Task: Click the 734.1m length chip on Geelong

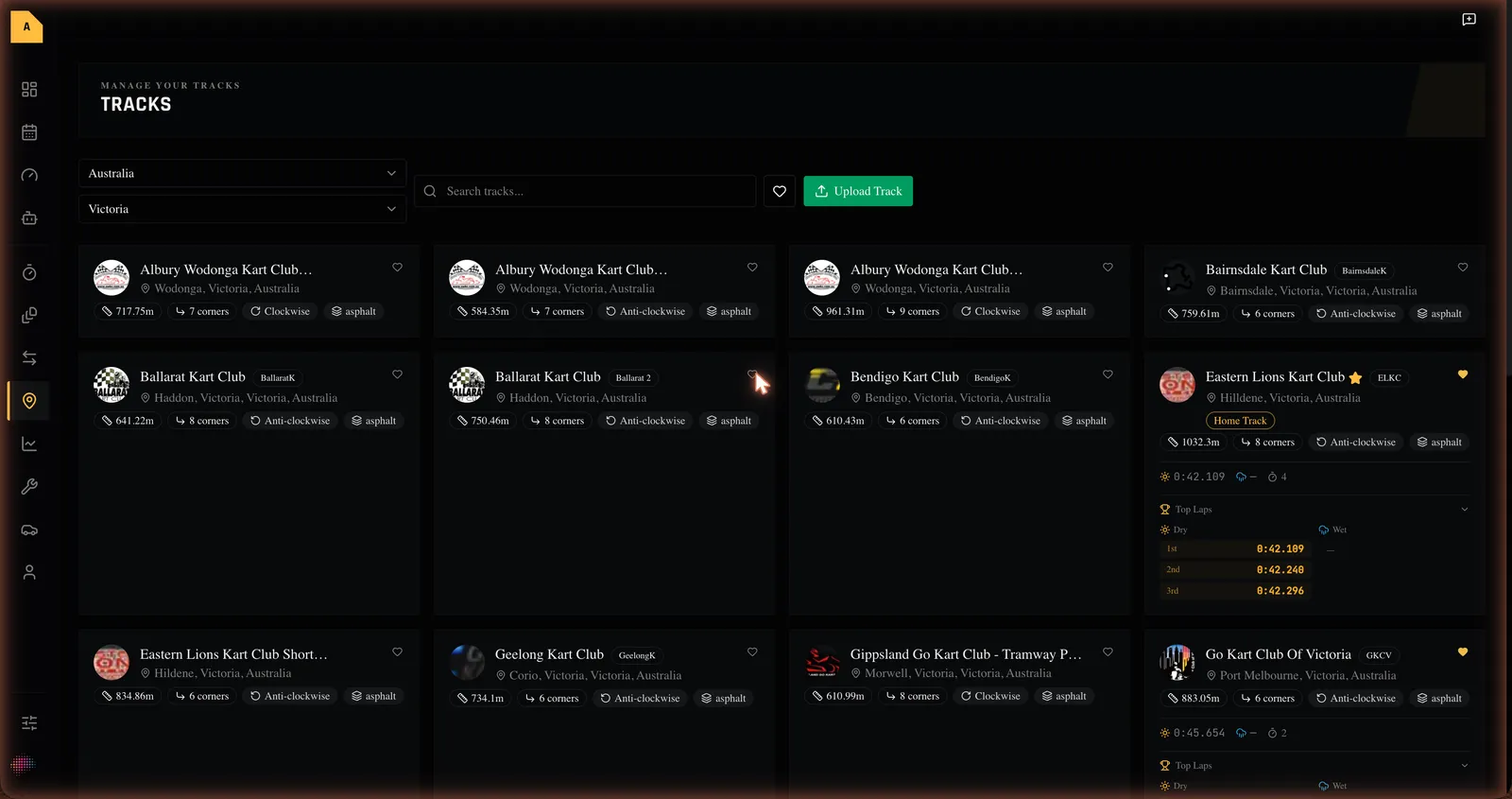Action: 481,698
